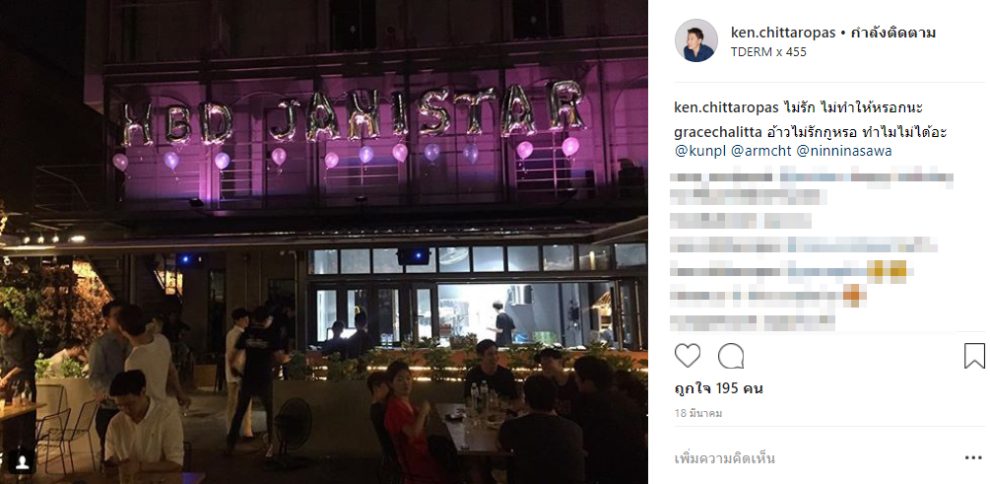Click the comment speech bubble icon
This screenshot has width=990, height=484.
(x=731, y=356)
